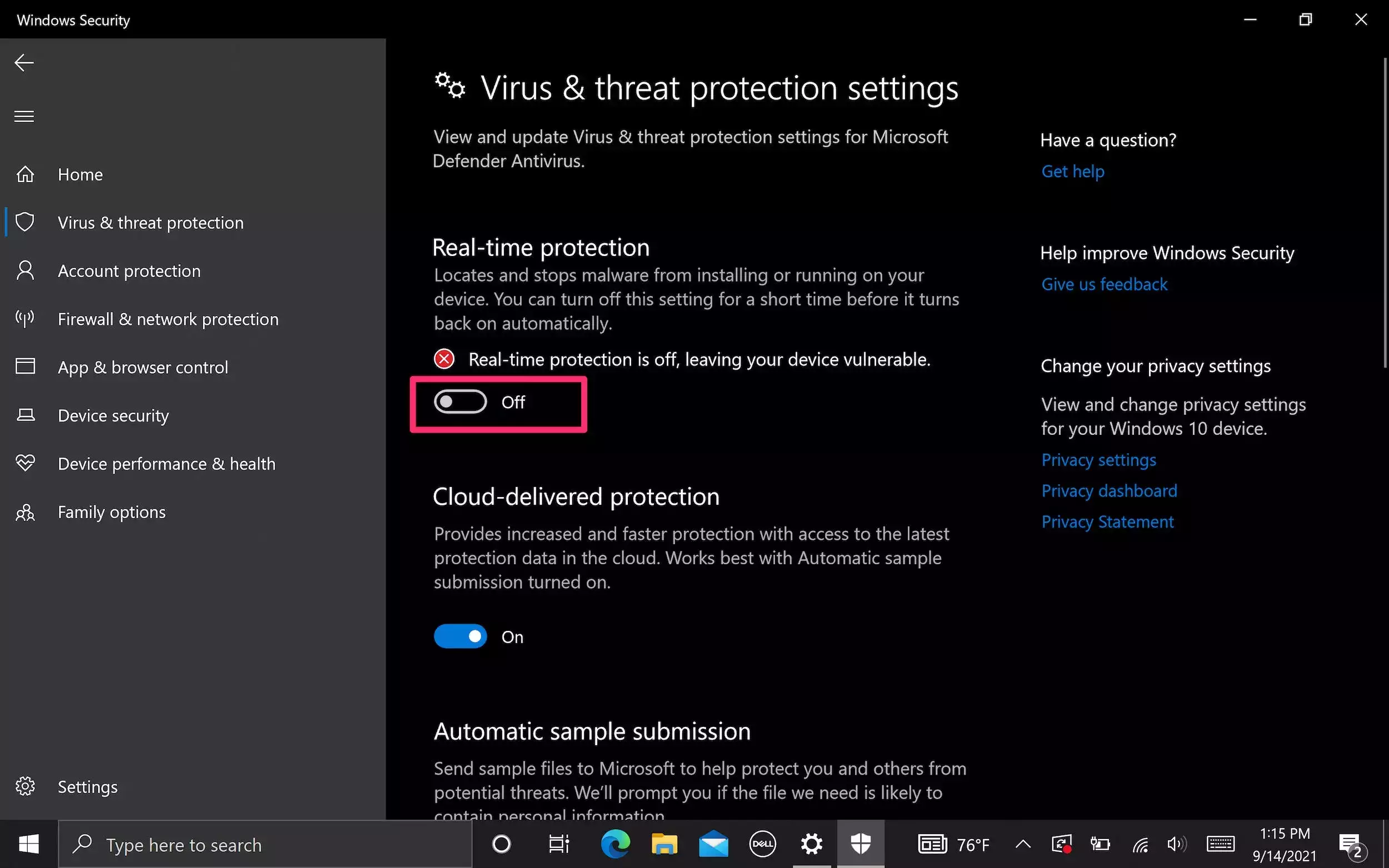Turn on Real-time protection toggle

tap(460, 402)
